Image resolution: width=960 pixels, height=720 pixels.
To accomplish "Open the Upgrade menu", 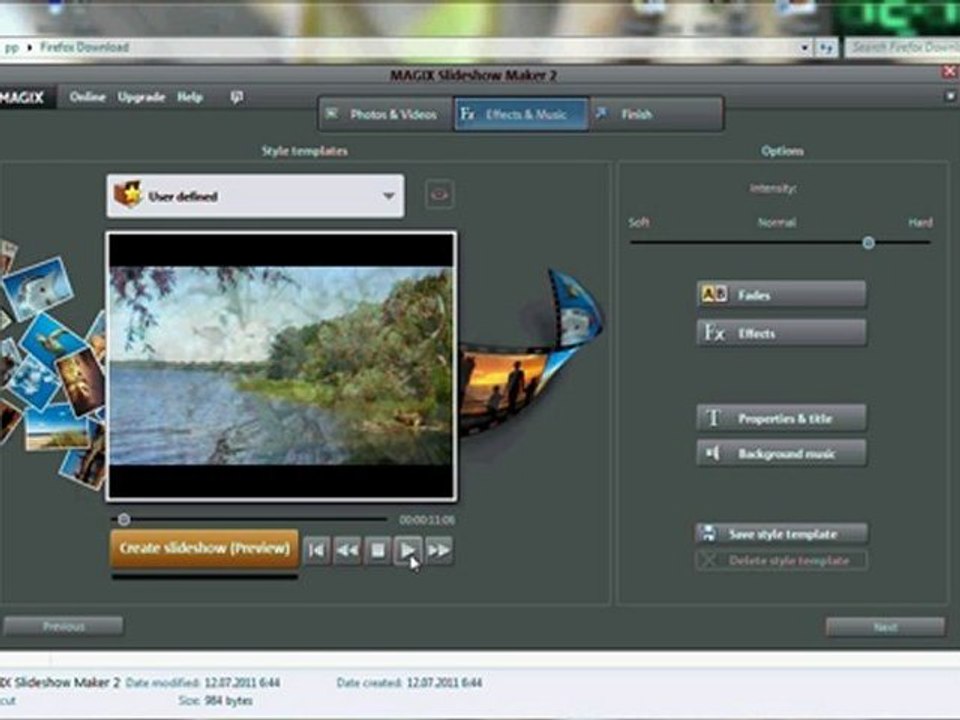I will [x=141, y=97].
